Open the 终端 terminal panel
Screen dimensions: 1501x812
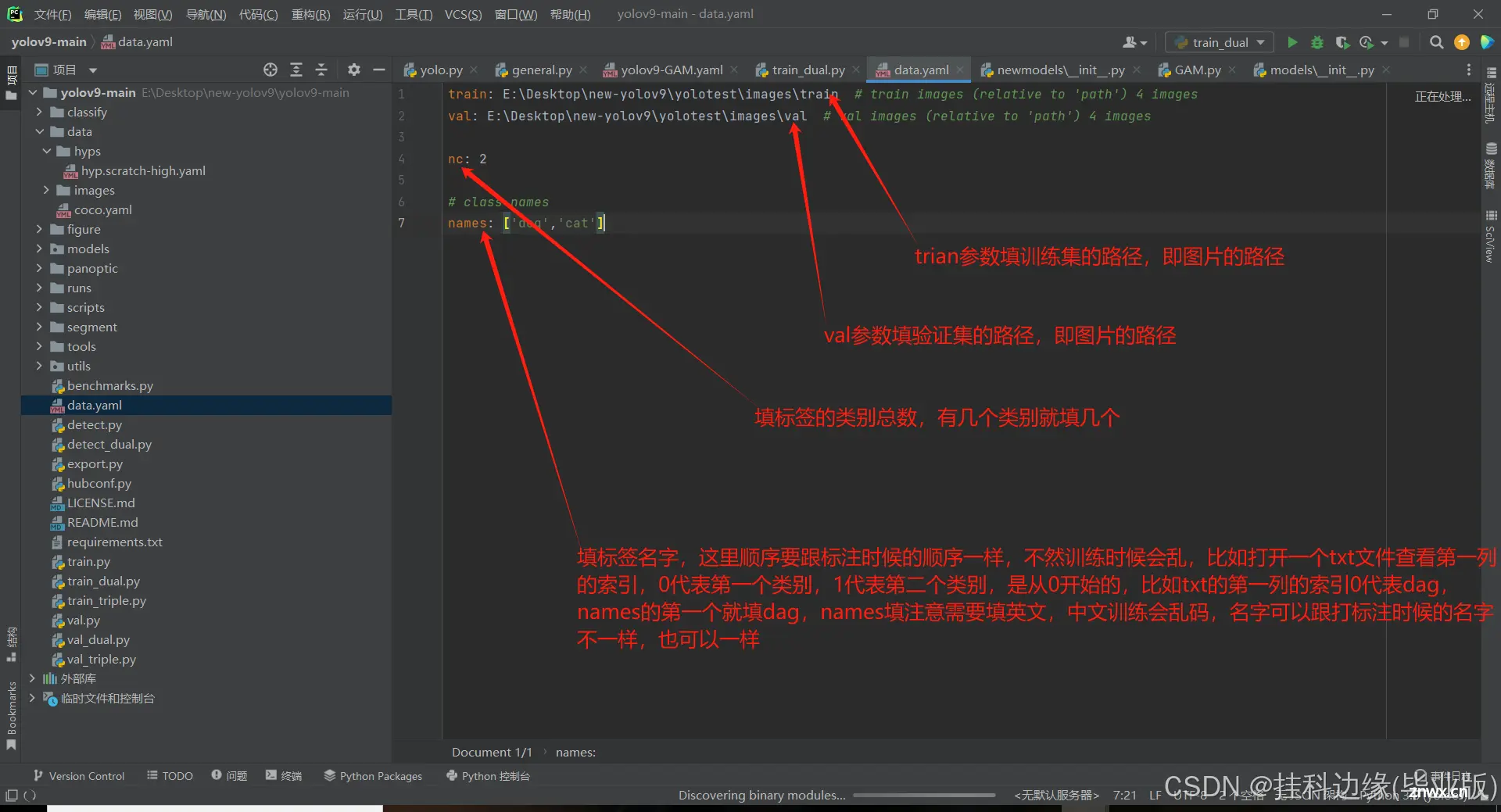284,775
